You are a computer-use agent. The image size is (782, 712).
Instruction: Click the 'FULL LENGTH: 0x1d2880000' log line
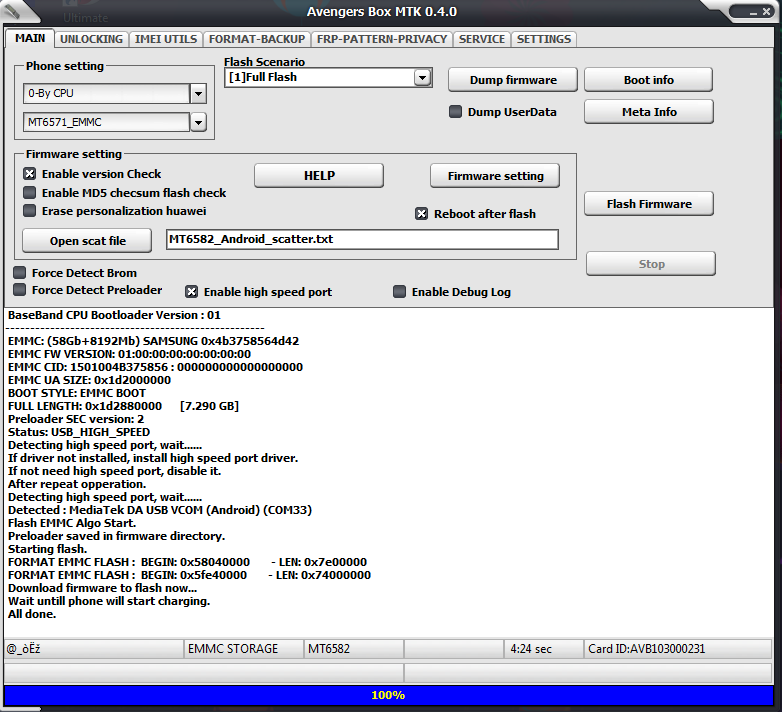123,406
